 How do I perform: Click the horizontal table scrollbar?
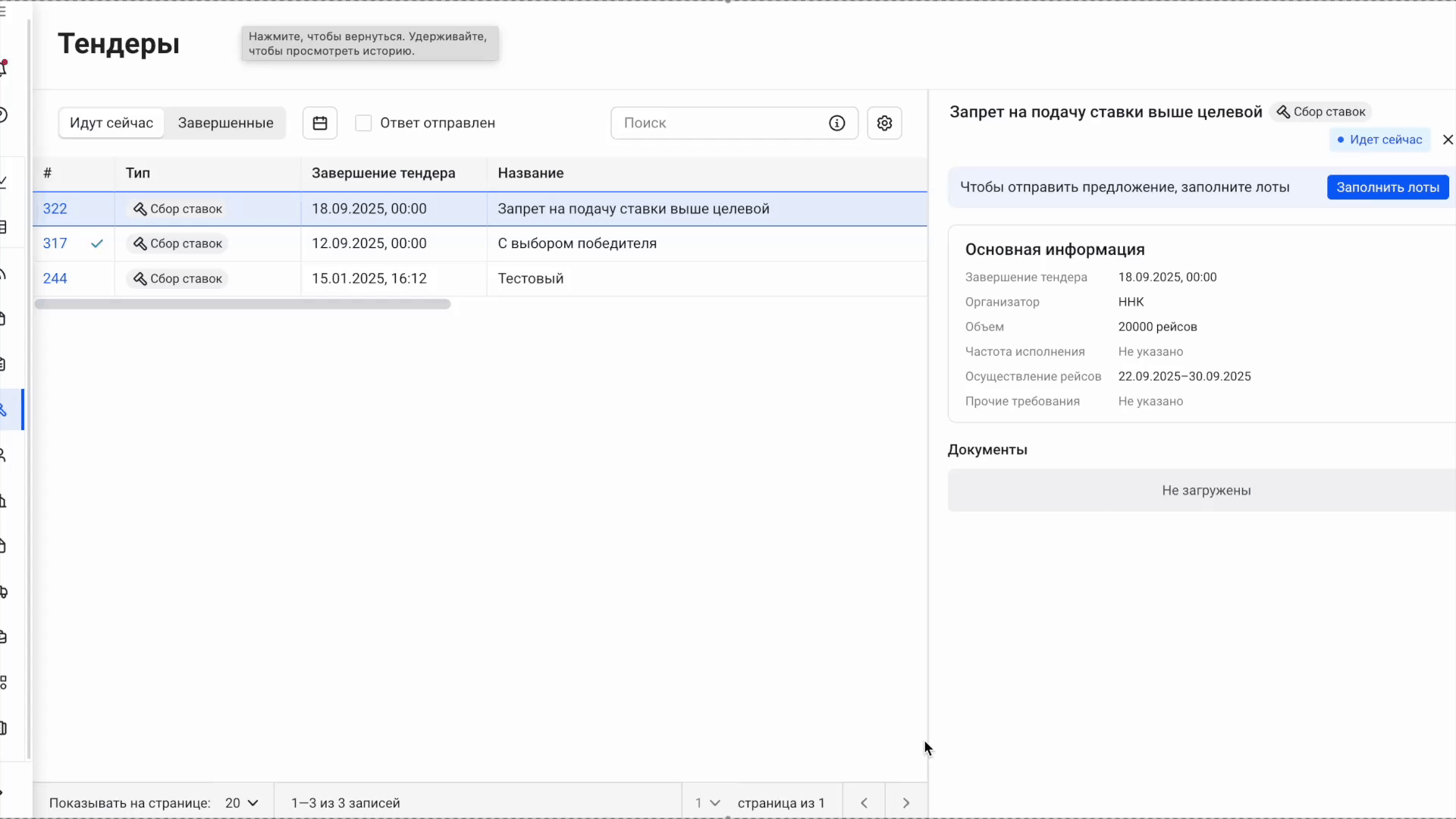point(243,304)
